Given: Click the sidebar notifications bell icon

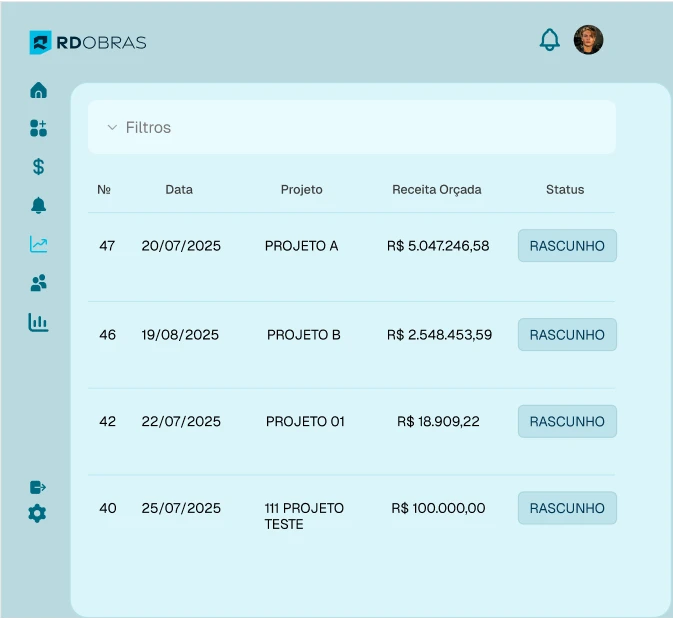Looking at the screenshot, I should [38, 206].
